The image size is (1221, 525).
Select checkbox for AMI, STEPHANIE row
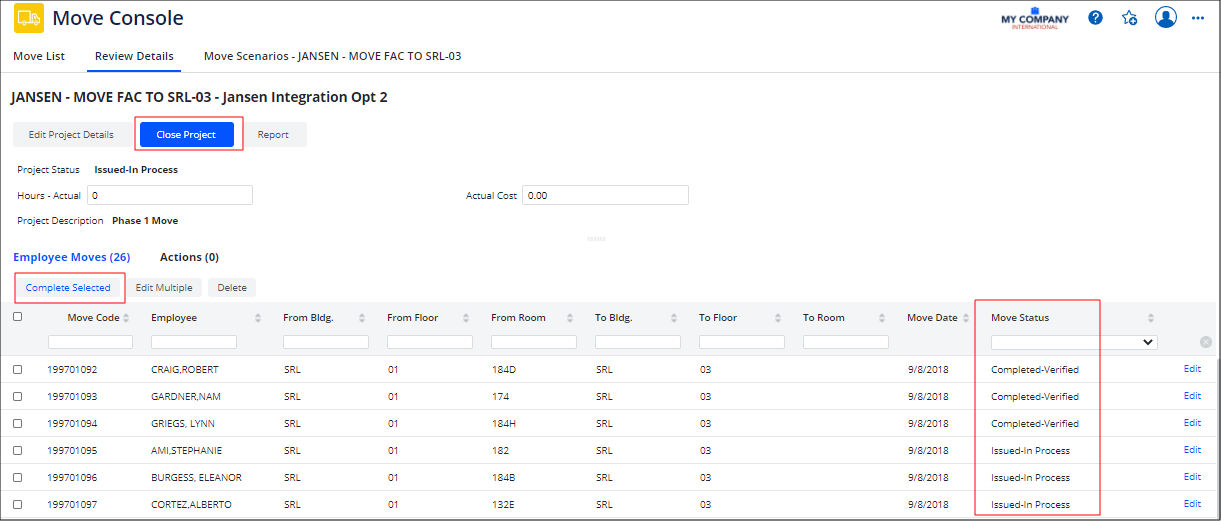tap(17, 451)
